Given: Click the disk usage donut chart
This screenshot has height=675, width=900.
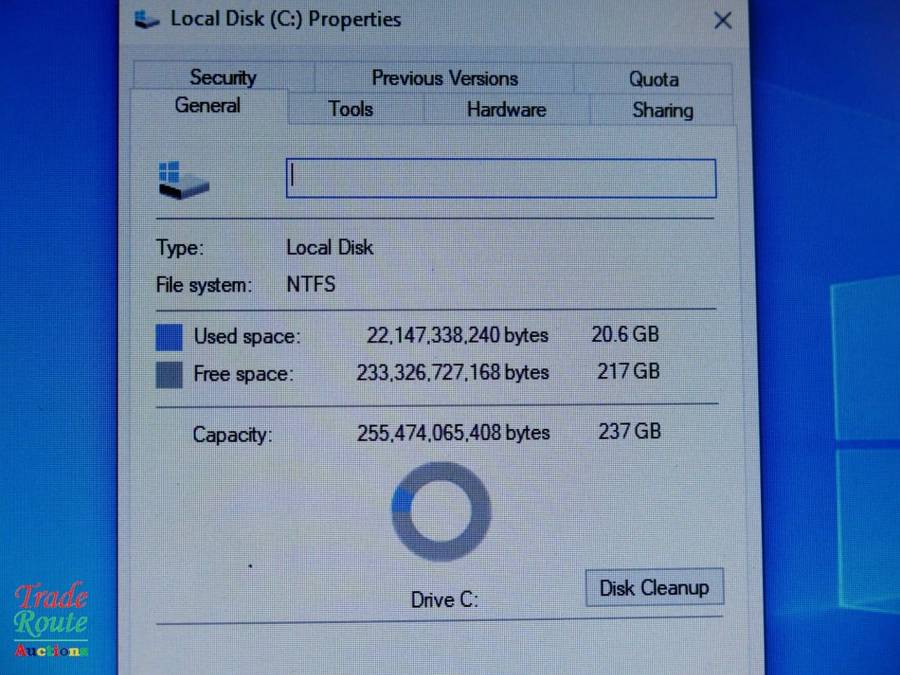Looking at the screenshot, I should 441,511.
